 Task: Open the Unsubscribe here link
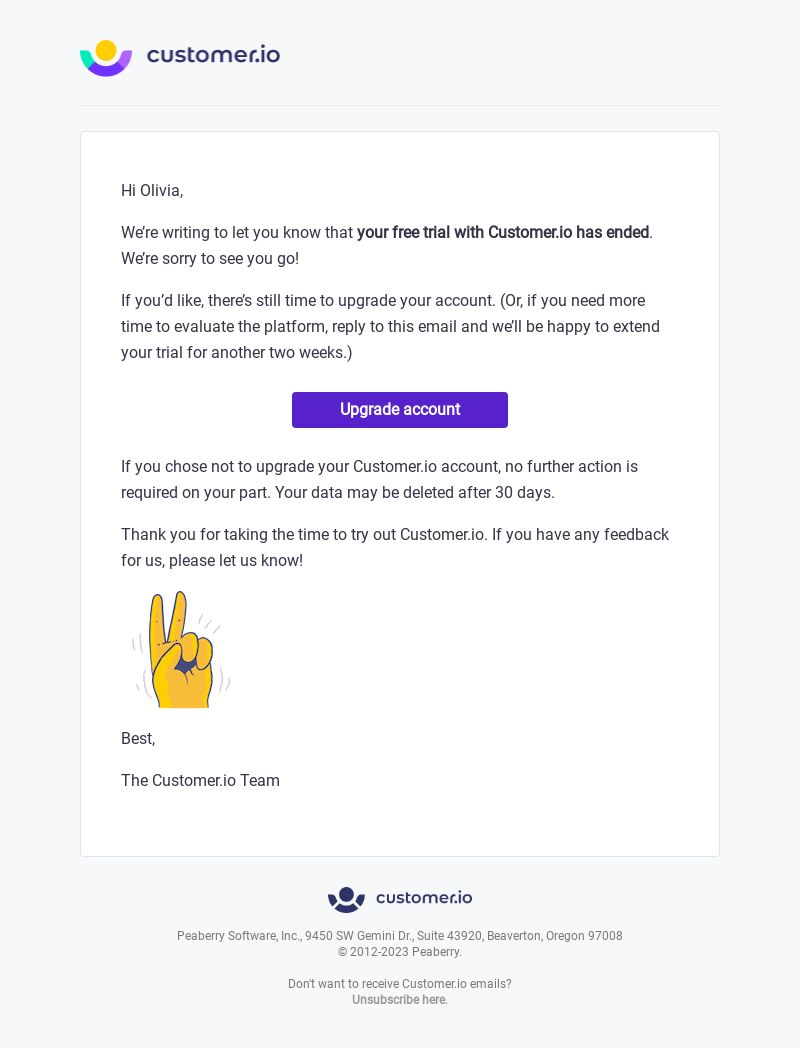coord(400,1000)
